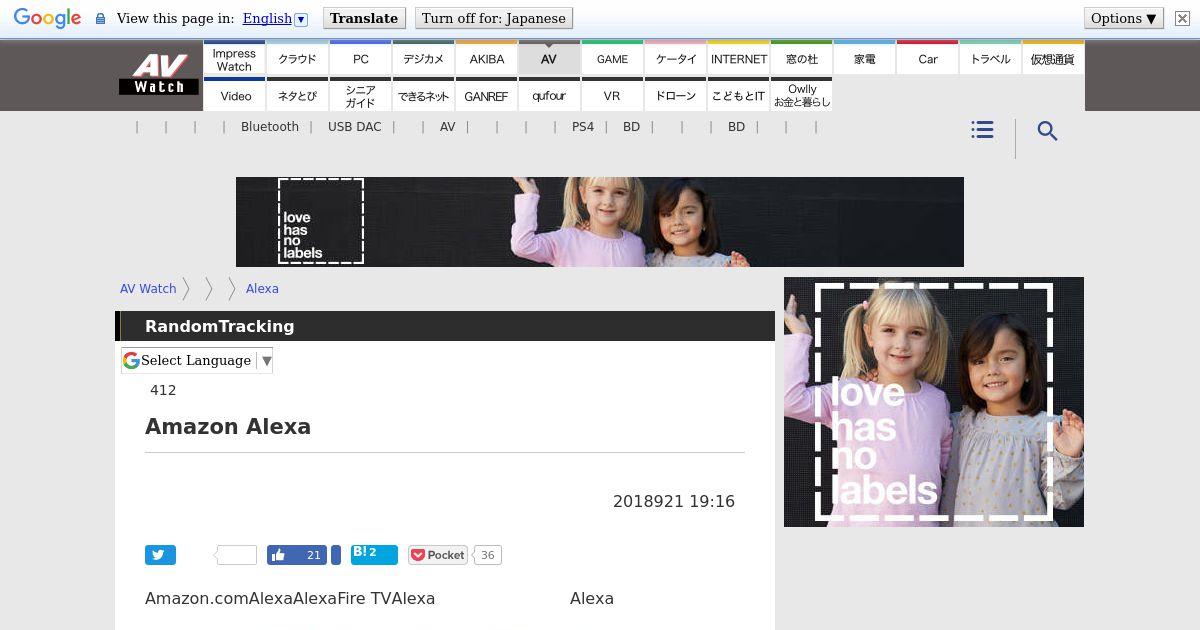Open the トラベル tab

[990, 59]
